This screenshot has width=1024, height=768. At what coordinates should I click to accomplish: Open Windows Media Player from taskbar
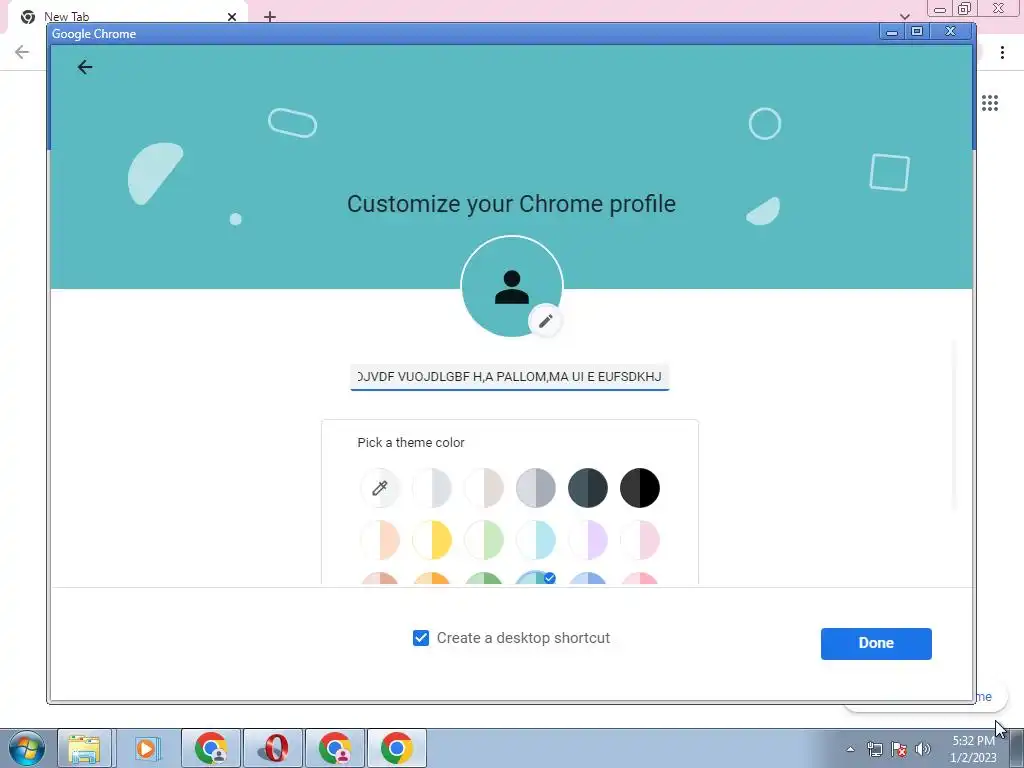[147, 748]
